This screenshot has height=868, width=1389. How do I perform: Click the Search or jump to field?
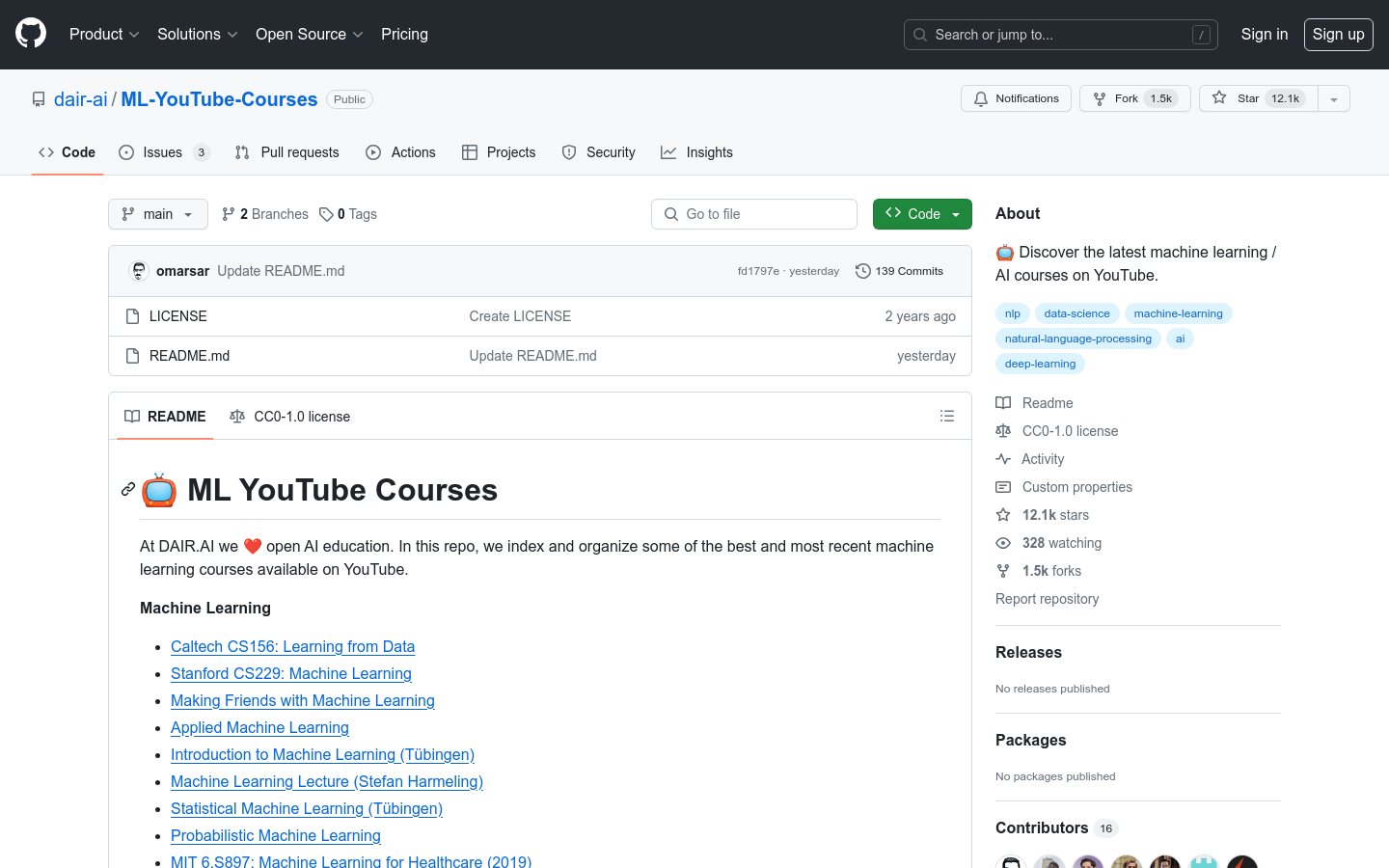point(1061,35)
